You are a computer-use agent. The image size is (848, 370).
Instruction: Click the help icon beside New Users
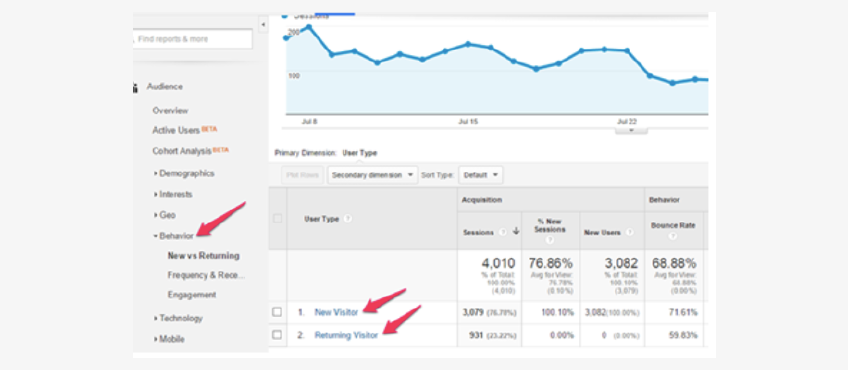[x=629, y=232]
